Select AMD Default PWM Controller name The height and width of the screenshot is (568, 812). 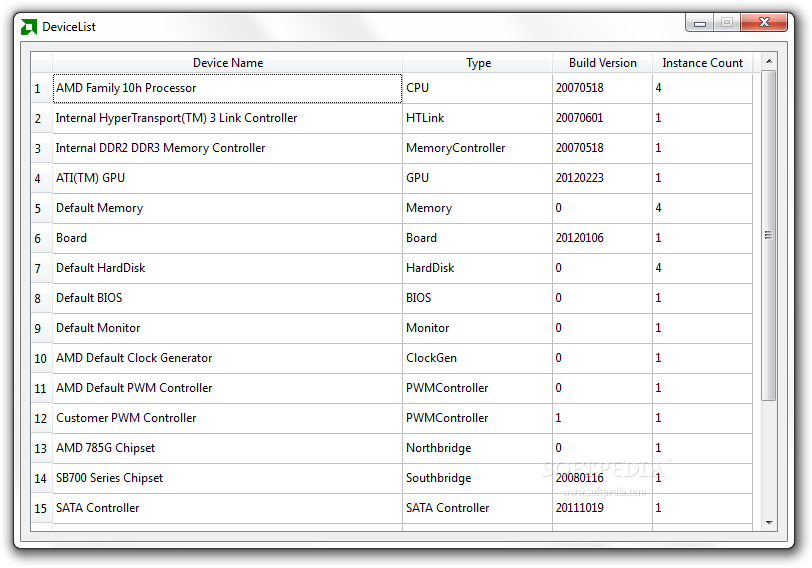pyautogui.click(x=227, y=388)
